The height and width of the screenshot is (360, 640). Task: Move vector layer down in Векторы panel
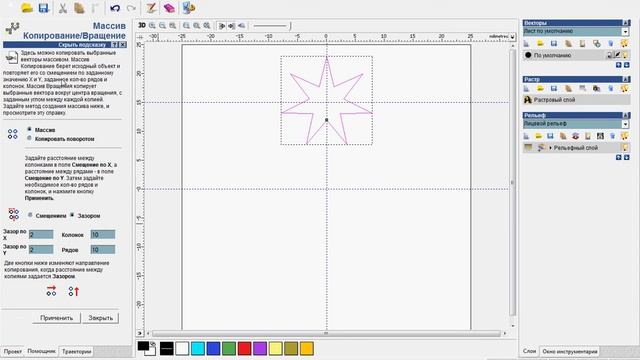(627, 65)
